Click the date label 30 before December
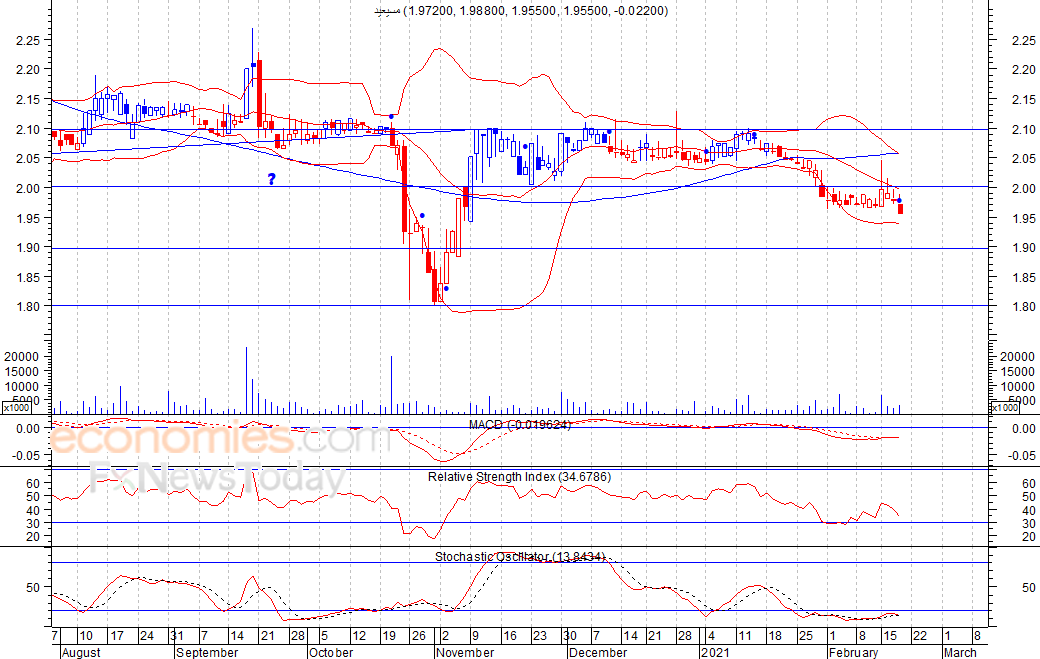 click(x=570, y=636)
